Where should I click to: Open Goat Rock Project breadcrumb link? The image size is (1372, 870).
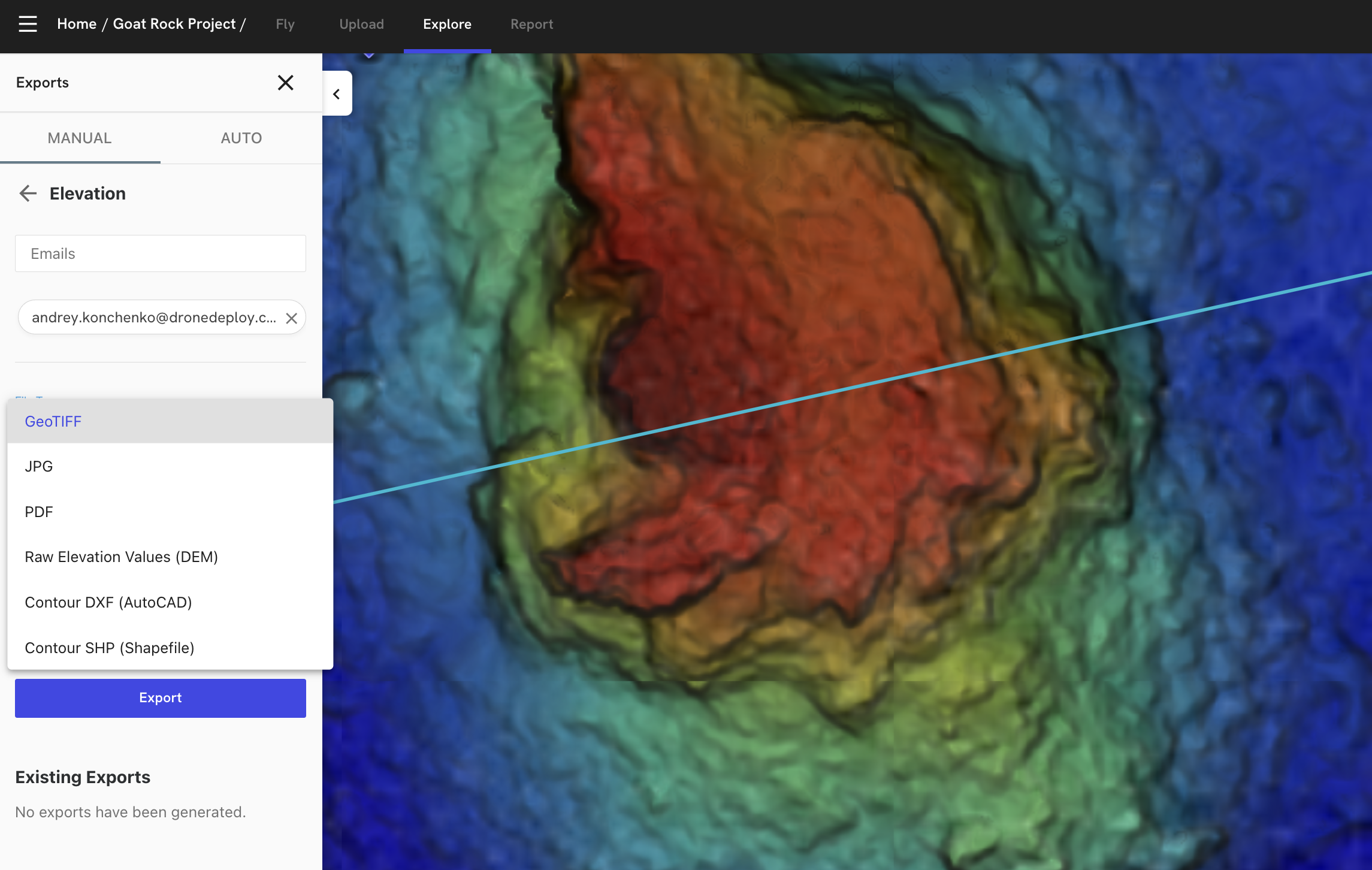pos(174,24)
